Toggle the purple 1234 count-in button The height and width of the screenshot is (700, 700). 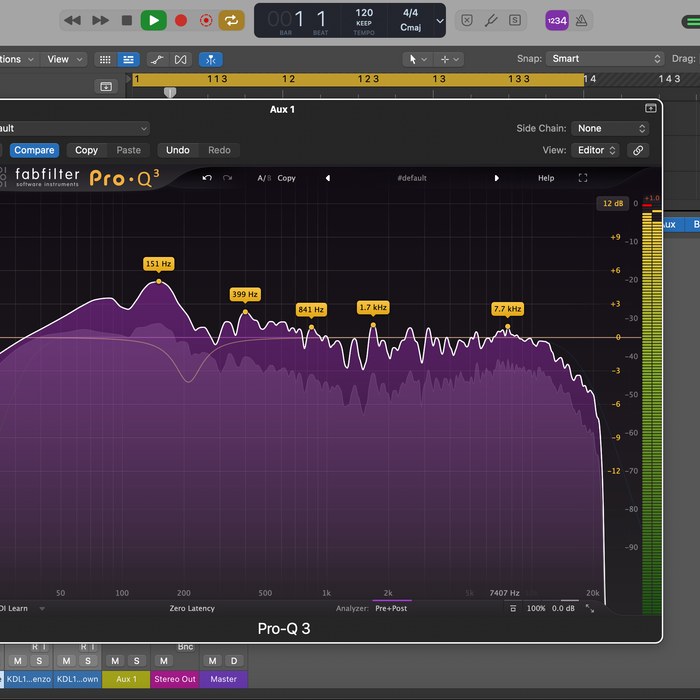click(557, 21)
